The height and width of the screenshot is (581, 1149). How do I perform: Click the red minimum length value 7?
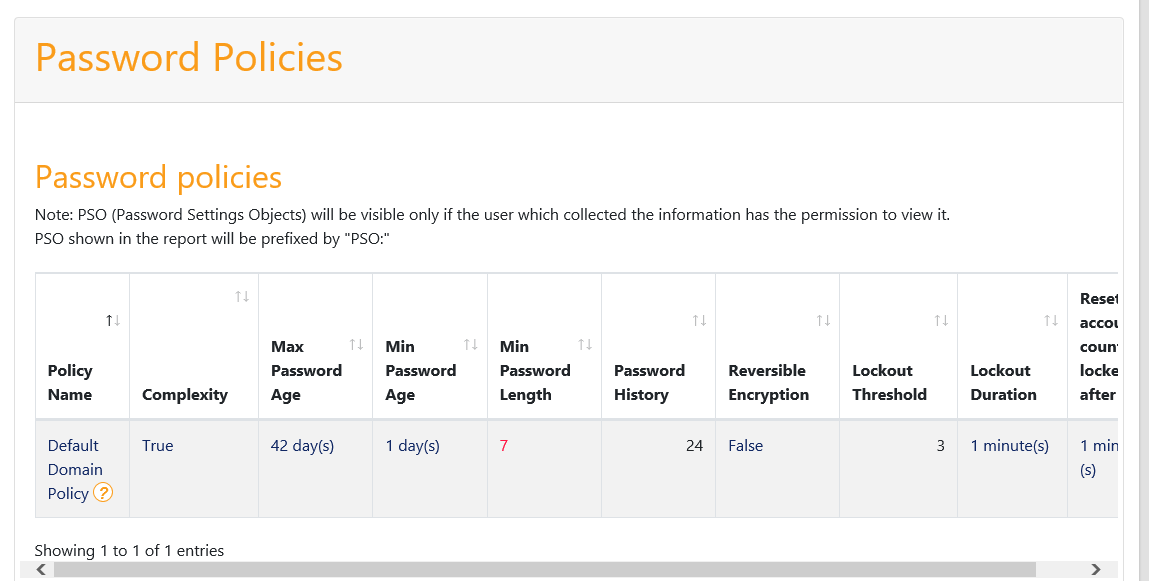[503, 445]
